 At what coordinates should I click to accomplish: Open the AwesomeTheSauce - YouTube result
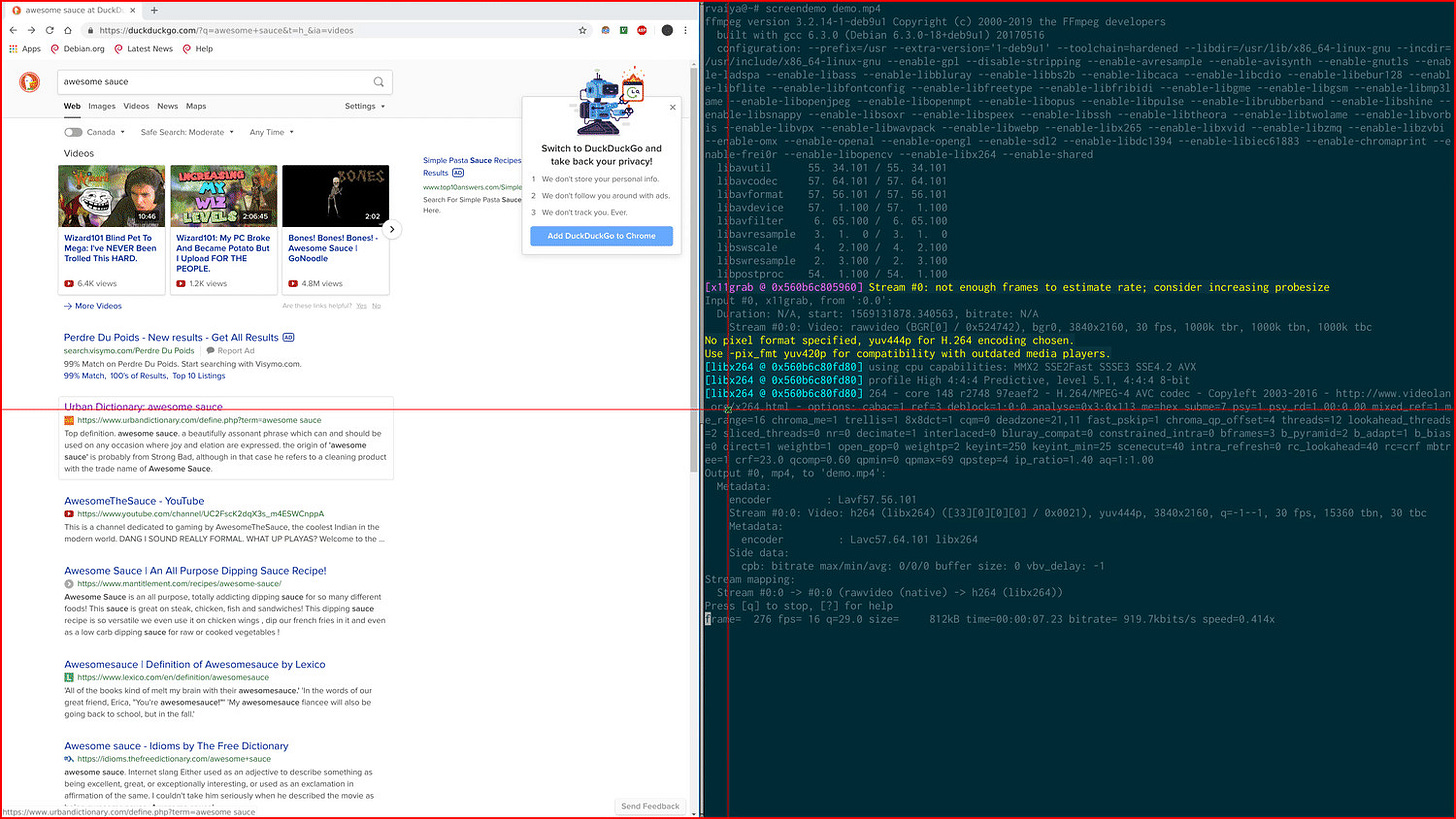134,500
